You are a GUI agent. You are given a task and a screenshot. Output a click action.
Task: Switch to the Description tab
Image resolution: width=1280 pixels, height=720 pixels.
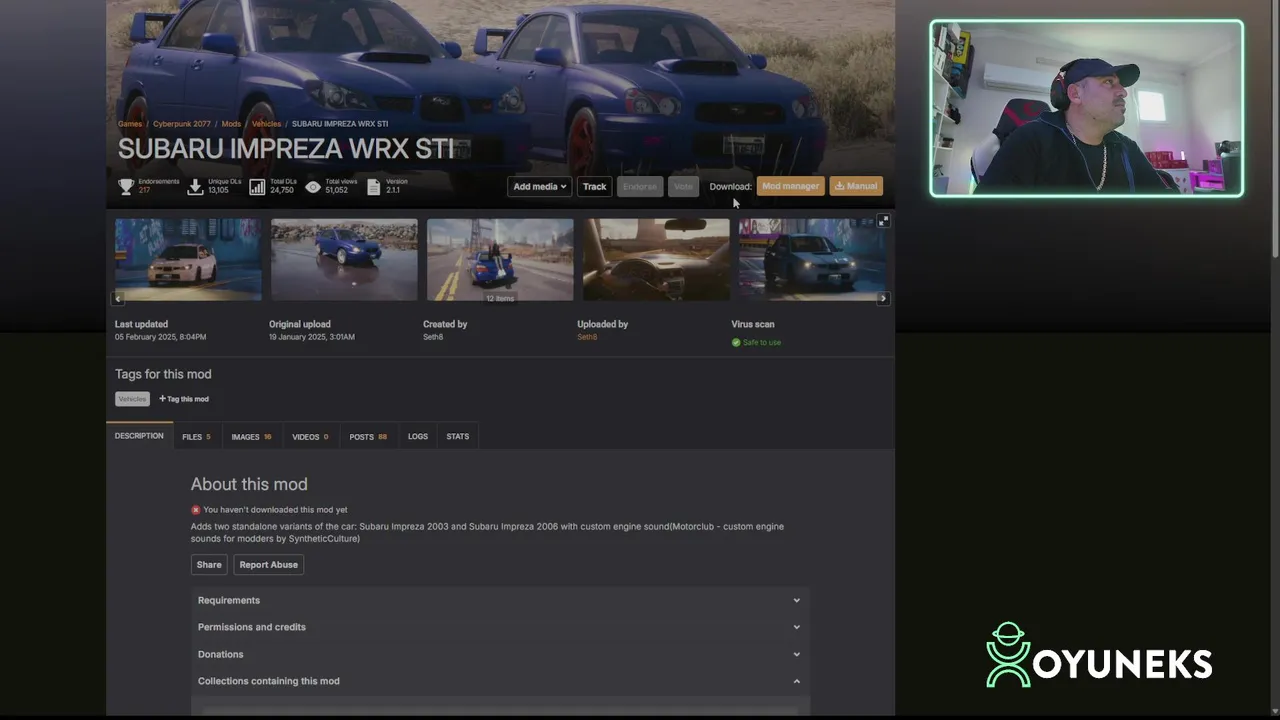pos(139,436)
